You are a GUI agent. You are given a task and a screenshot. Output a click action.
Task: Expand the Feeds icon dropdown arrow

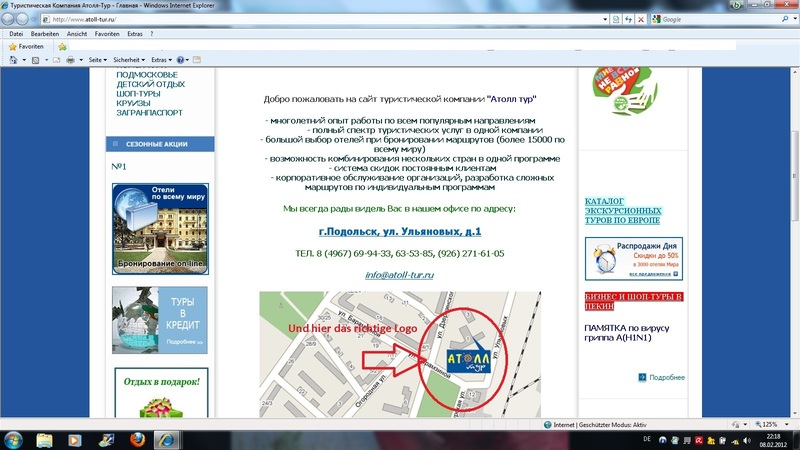pyautogui.click(x=46, y=60)
